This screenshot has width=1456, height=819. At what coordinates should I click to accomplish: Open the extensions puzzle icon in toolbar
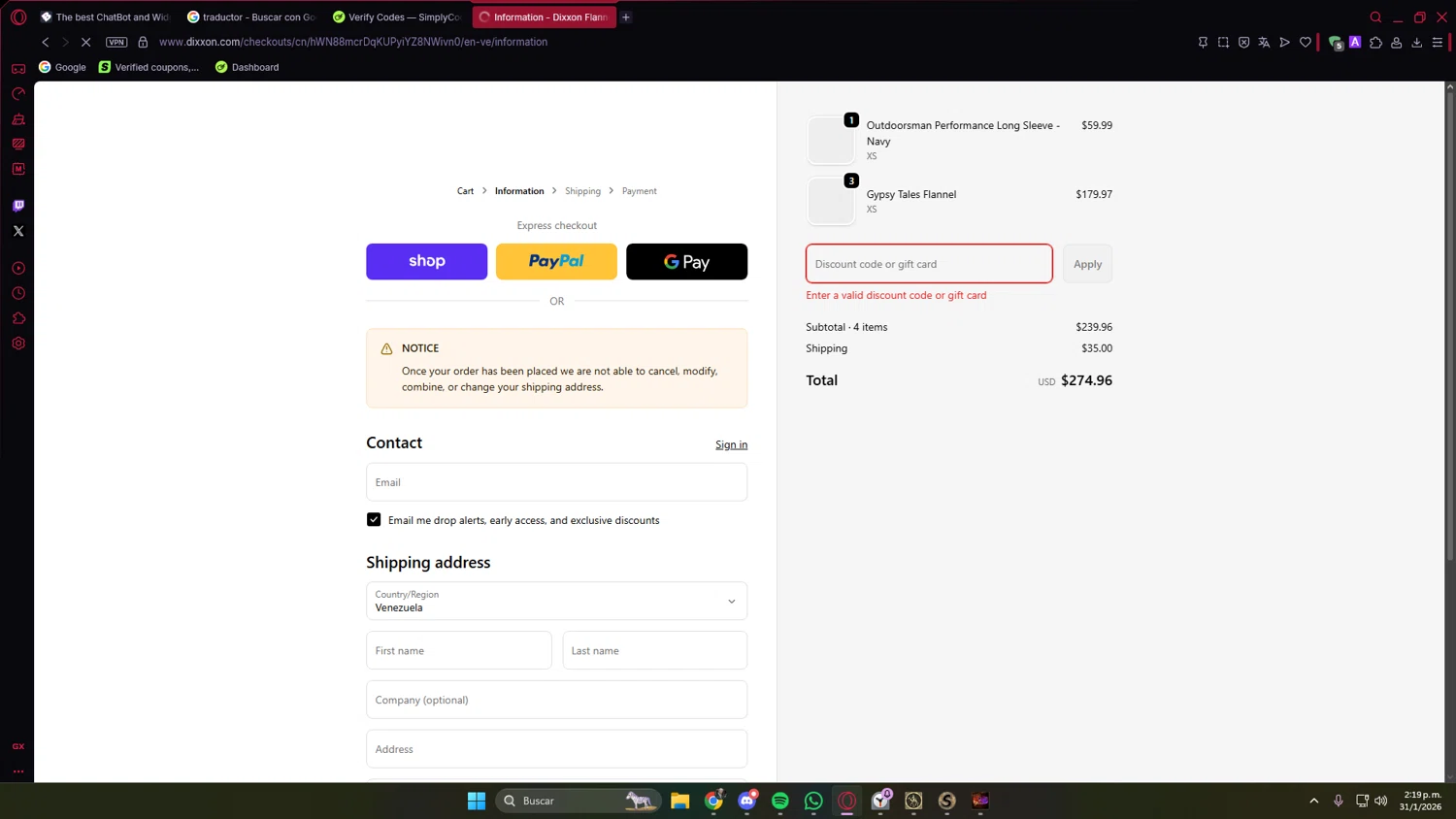[x=1375, y=42]
